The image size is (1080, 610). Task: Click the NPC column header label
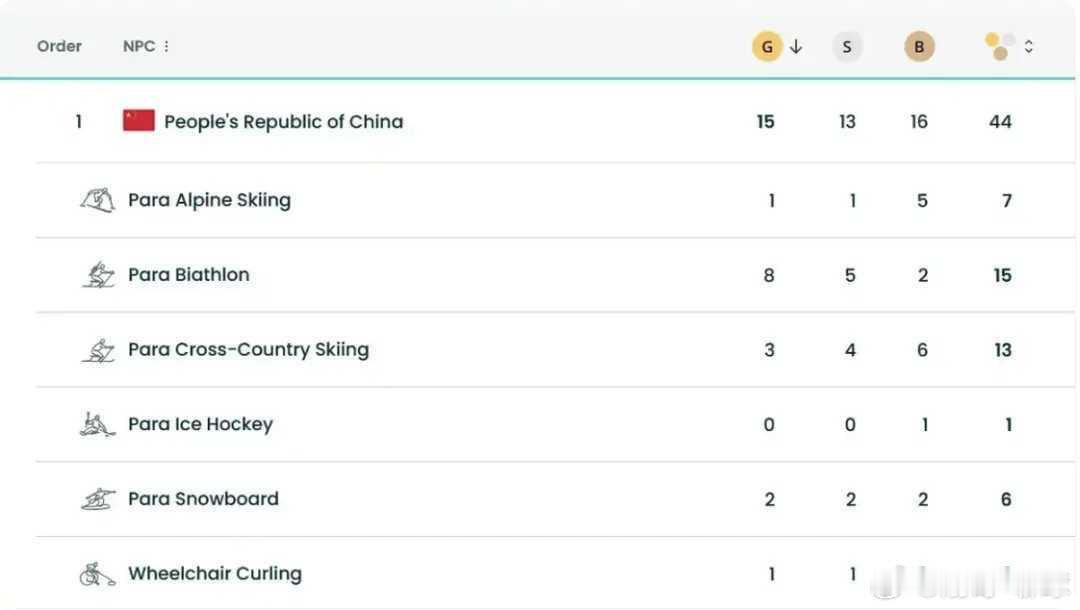point(138,46)
